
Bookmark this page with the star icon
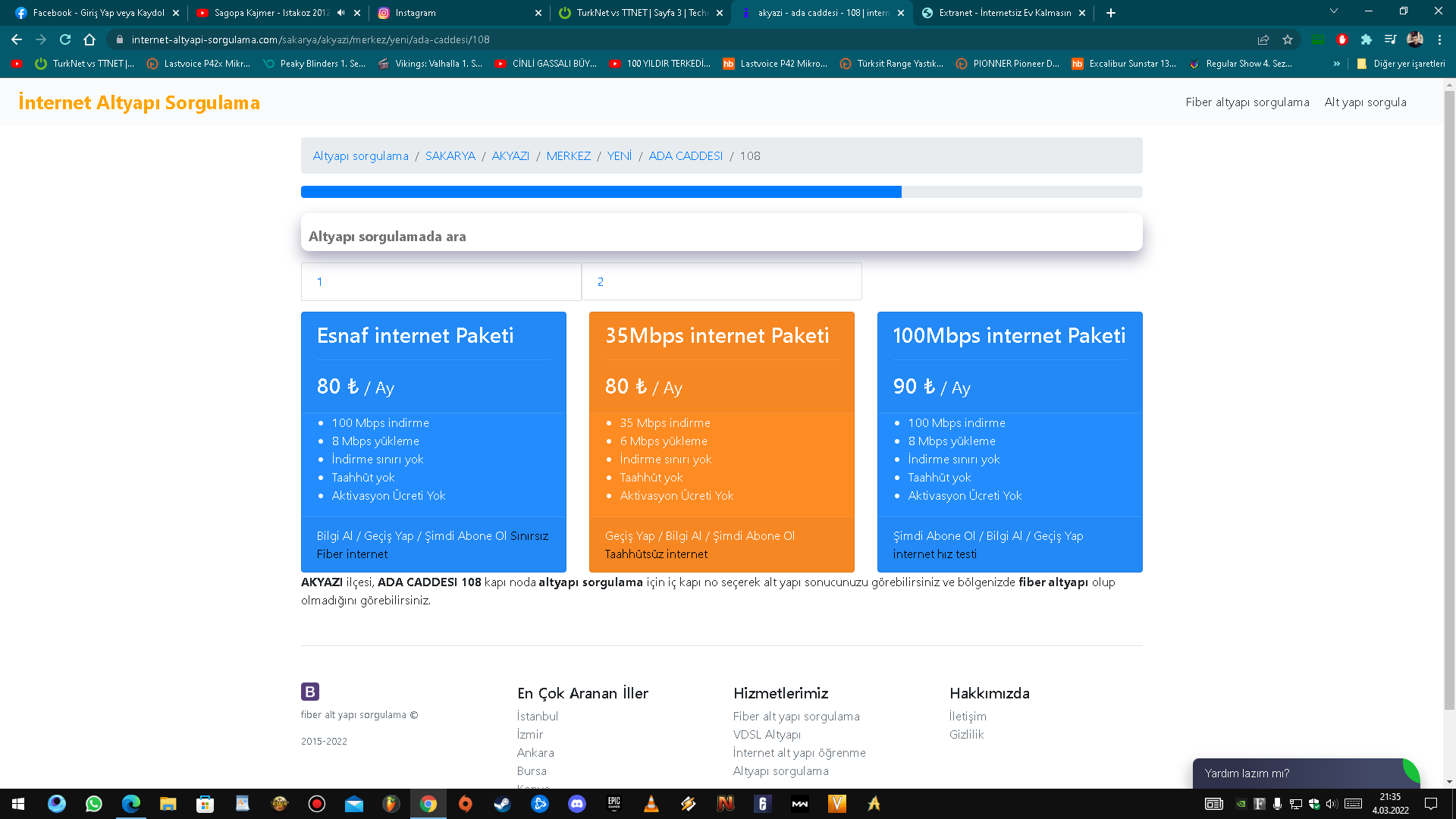pos(1288,39)
